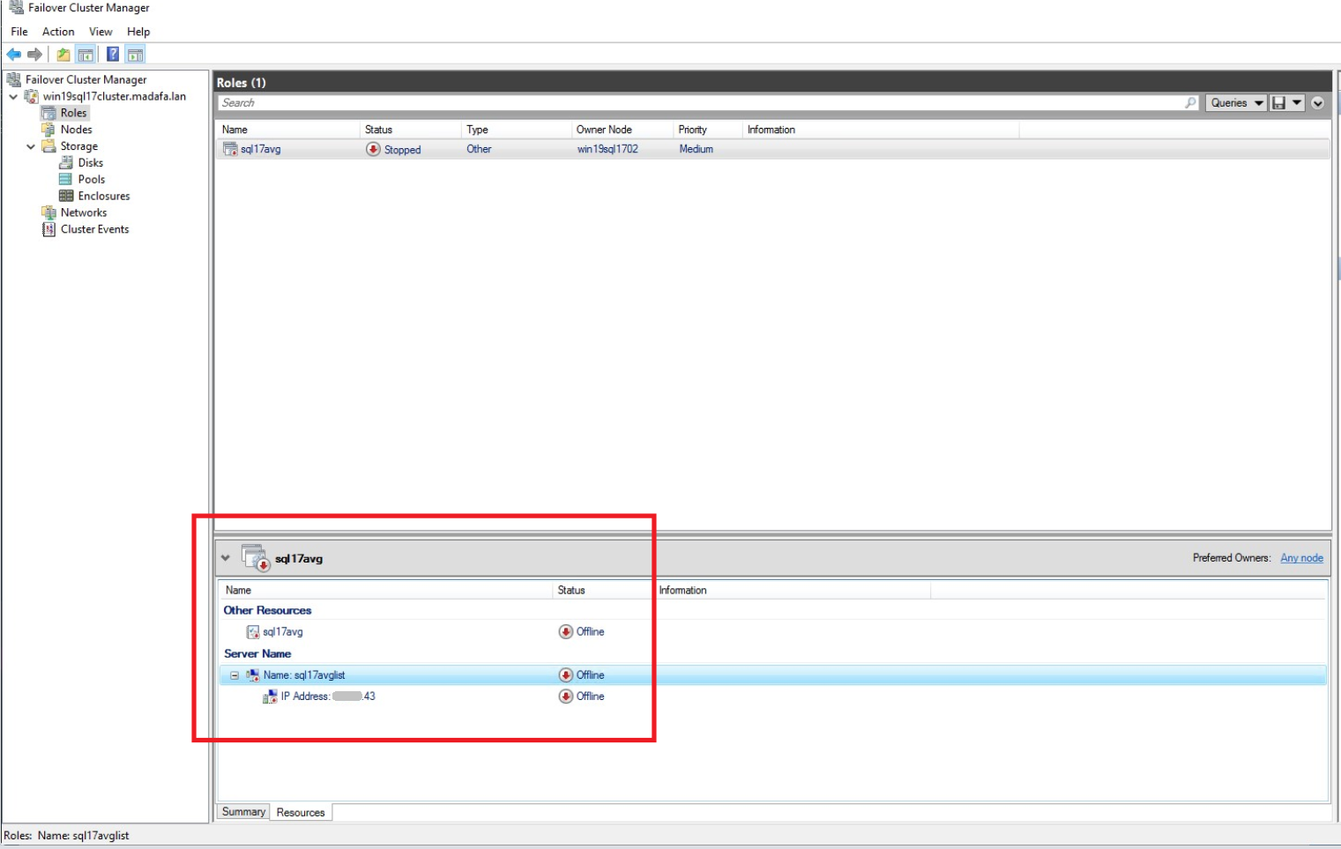The width and height of the screenshot is (1341, 849).
Task: Open the Action menu
Action: click(58, 32)
